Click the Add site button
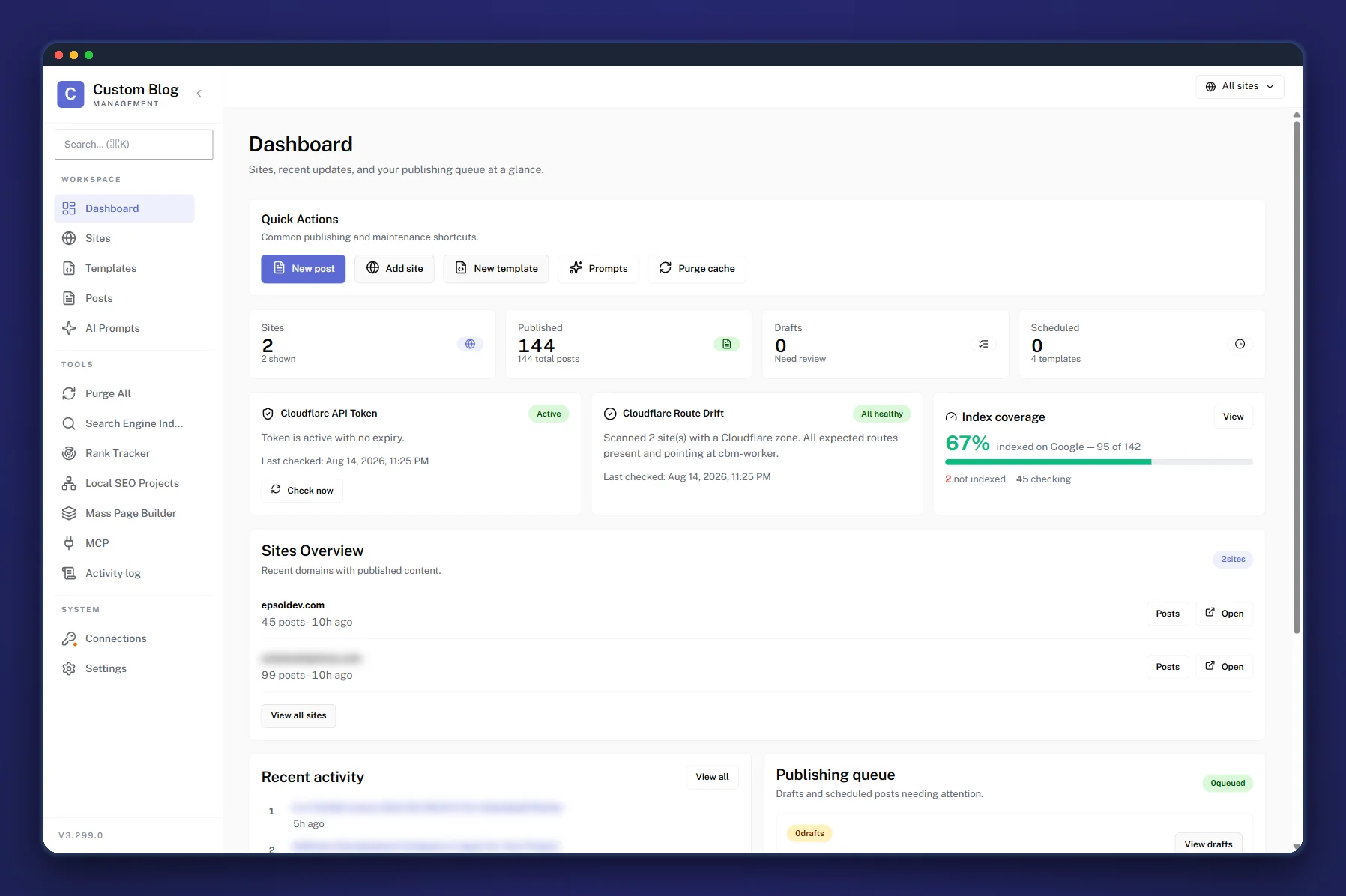 coord(394,269)
